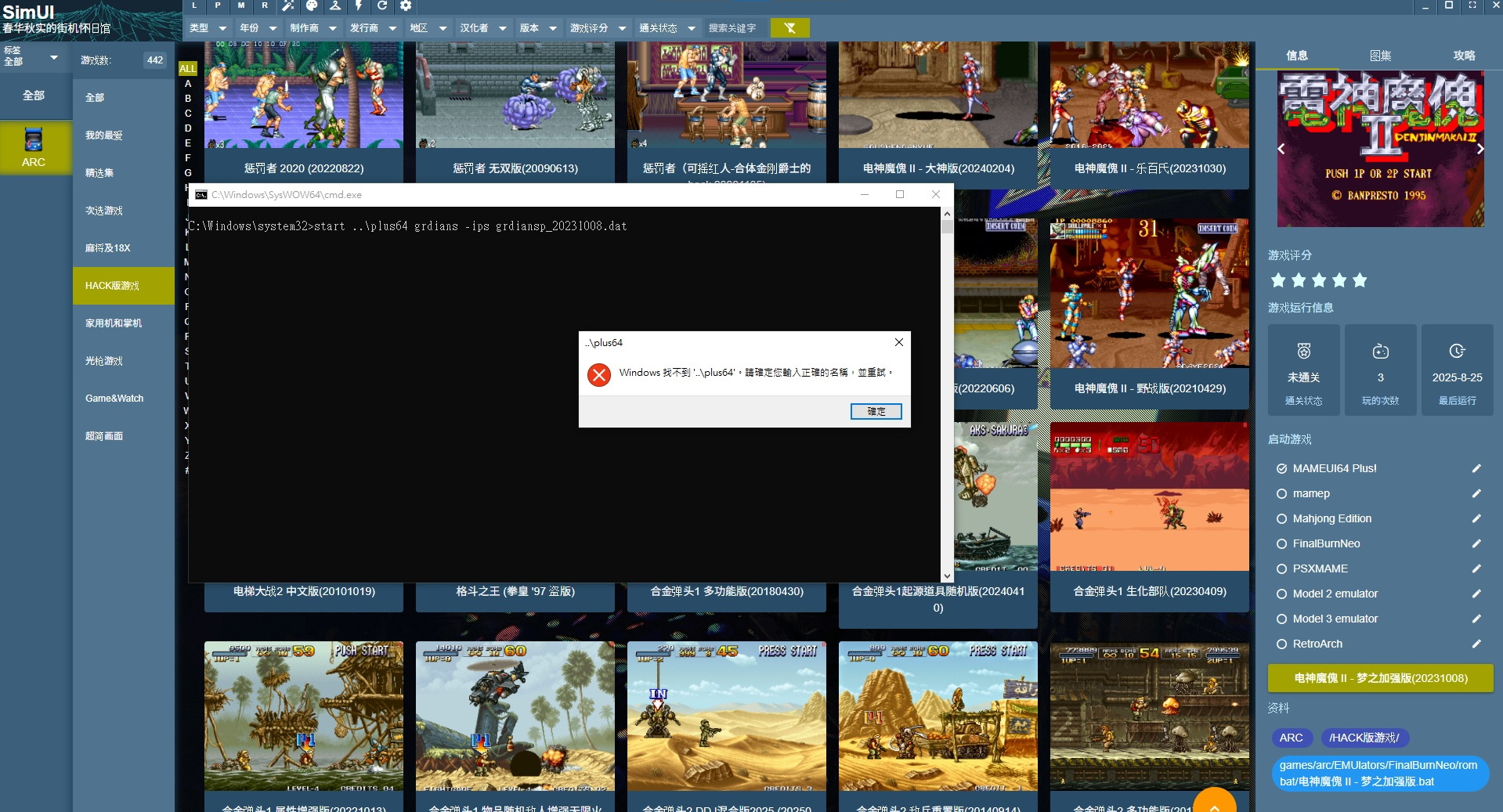Expand the 类型 filter dropdown

208,28
